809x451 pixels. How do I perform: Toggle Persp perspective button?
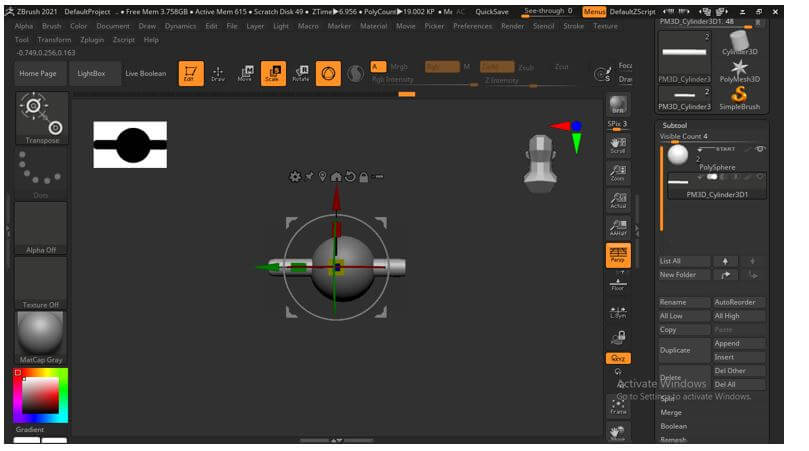(x=618, y=255)
